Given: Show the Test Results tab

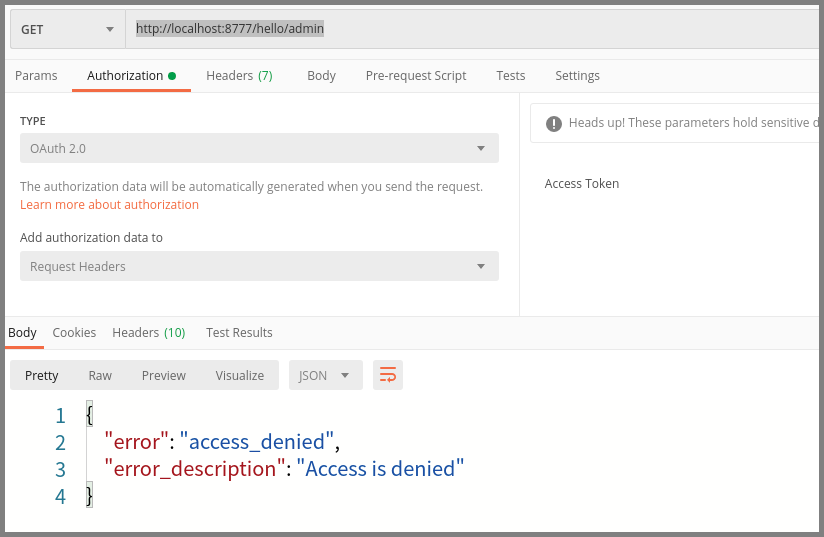Looking at the screenshot, I should tap(239, 333).
